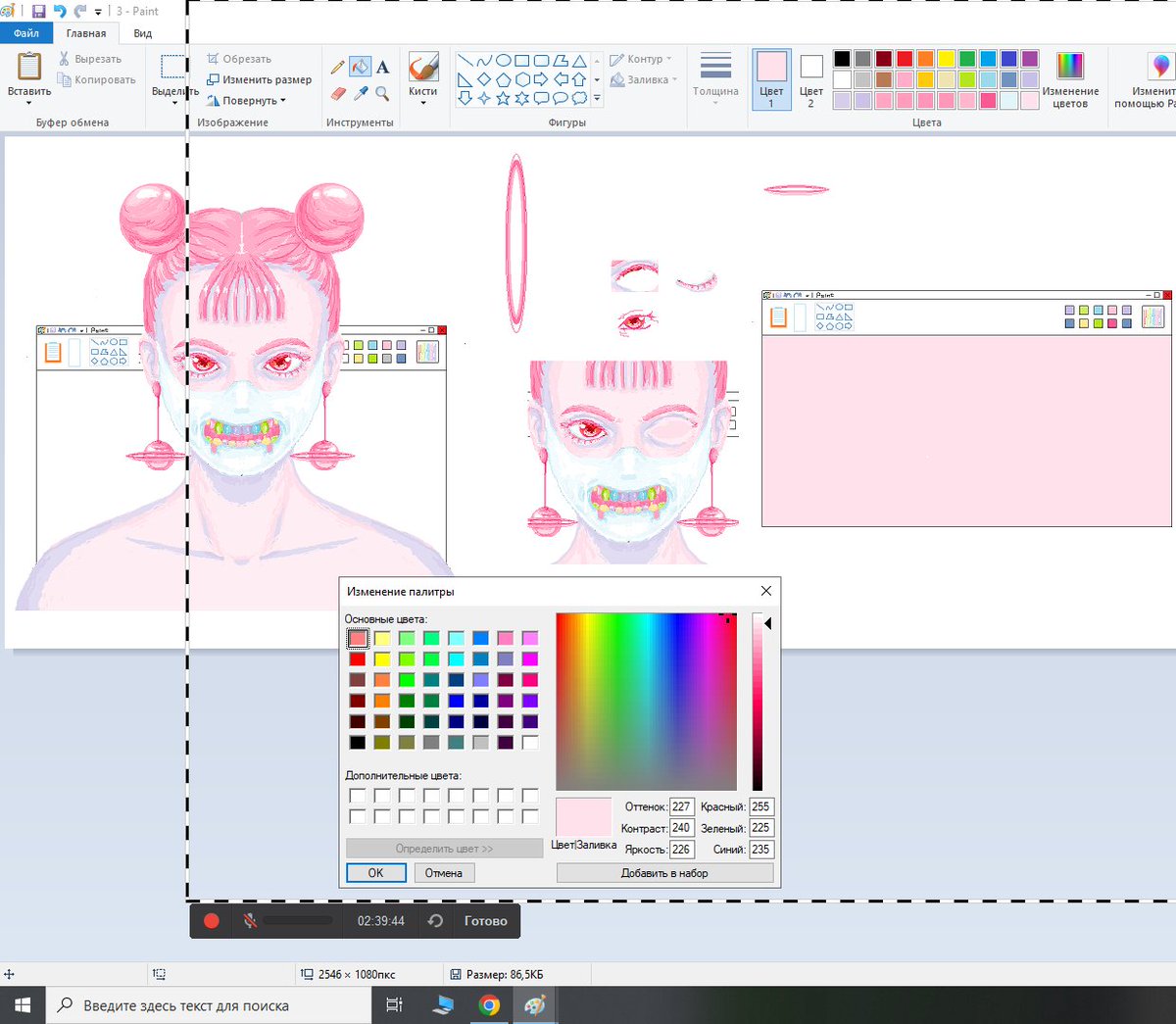The width and height of the screenshot is (1176, 1024).
Task: Pick black in dialog Основные цвета grid
Action: (358, 743)
